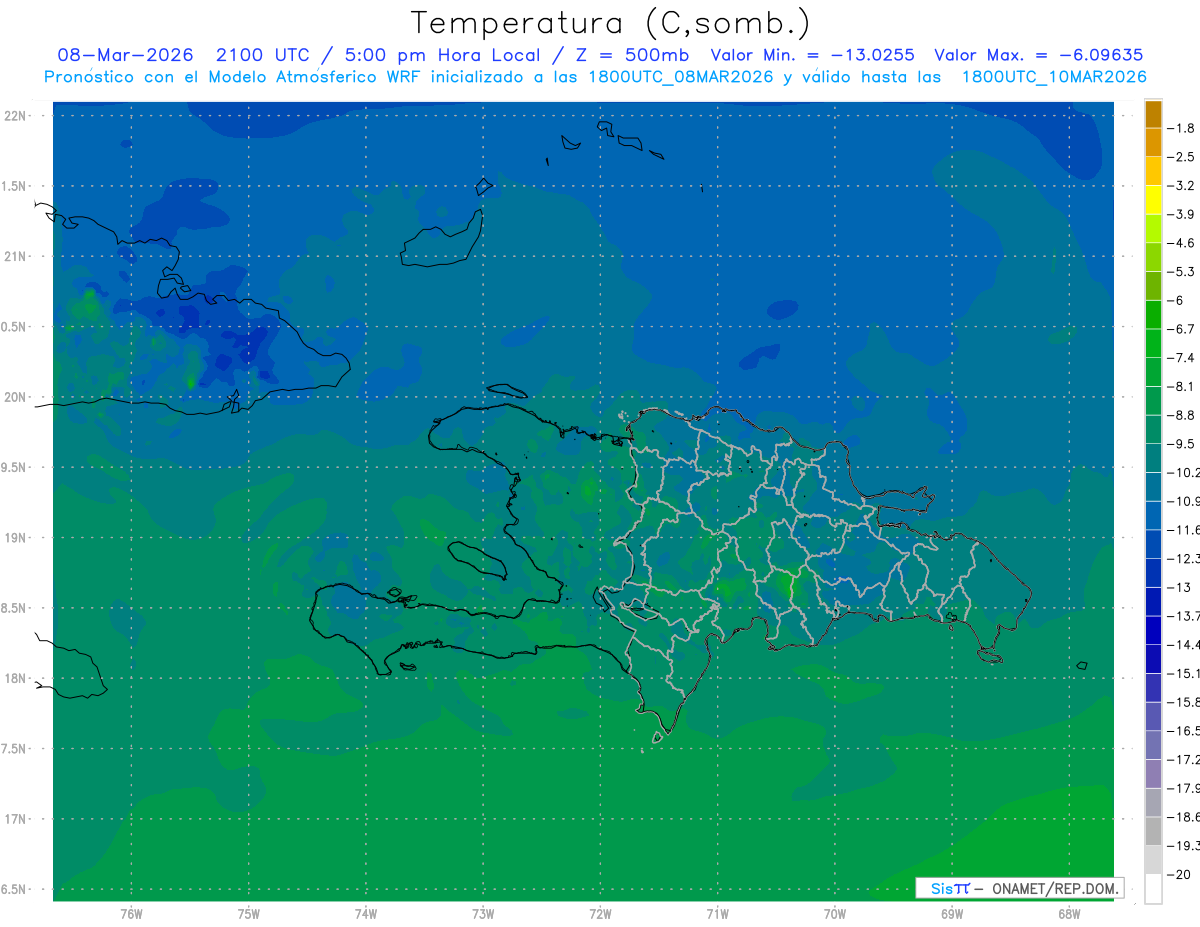
Task: Pick the dark orange swatch above -1.8
Action: 1153,114
